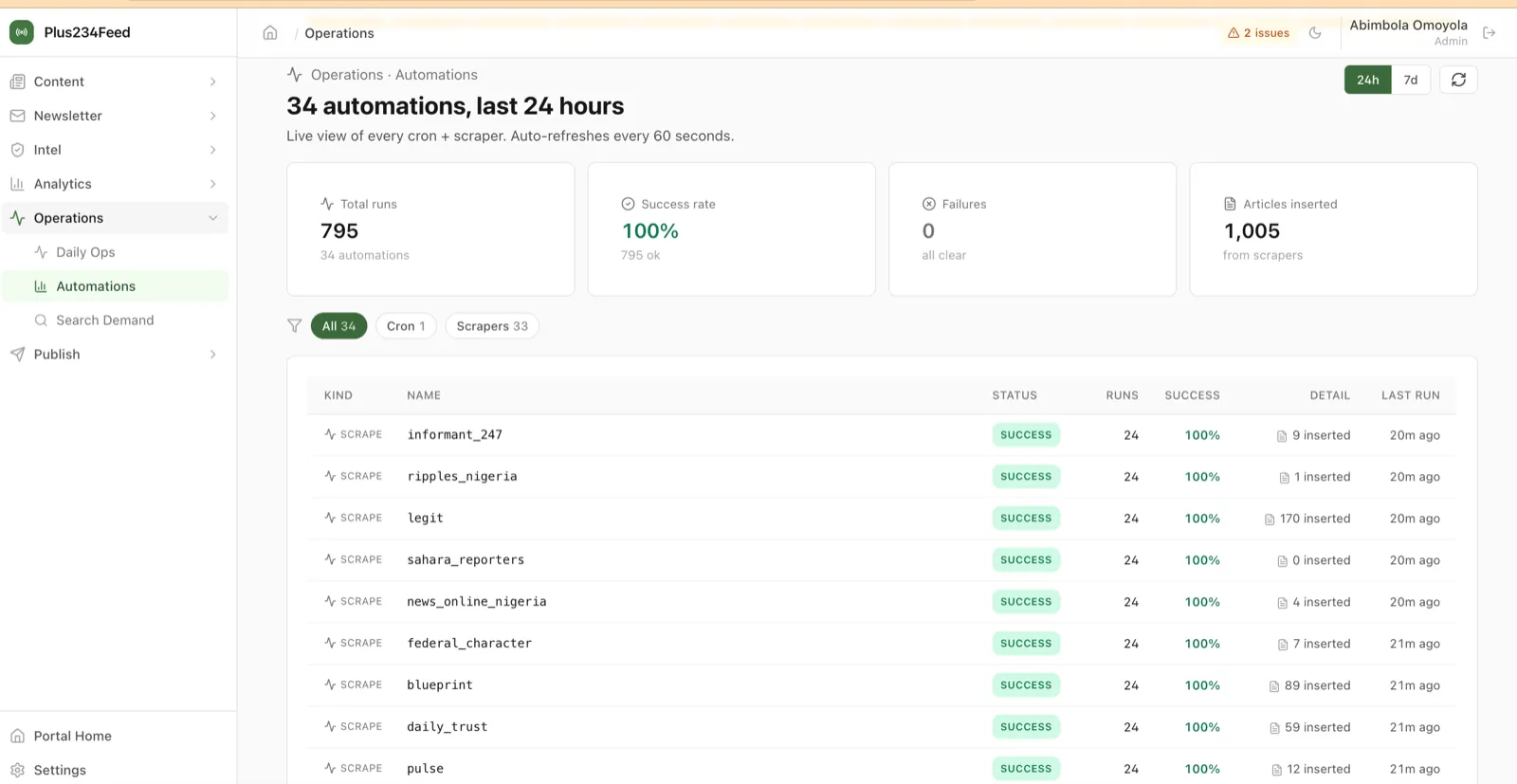The width and height of the screenshot is (1517, 784).
Task: Click the Daily Ops pulse icon
Action: pos(41,252)
